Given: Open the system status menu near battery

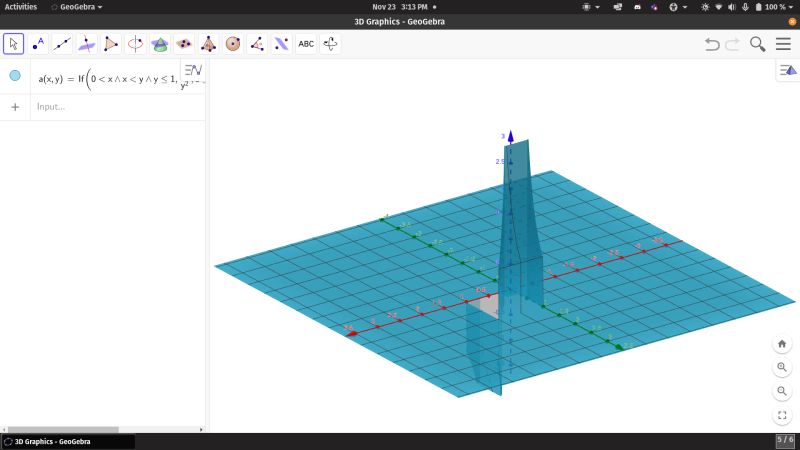Looking at the screenshot, I should 747,7.
